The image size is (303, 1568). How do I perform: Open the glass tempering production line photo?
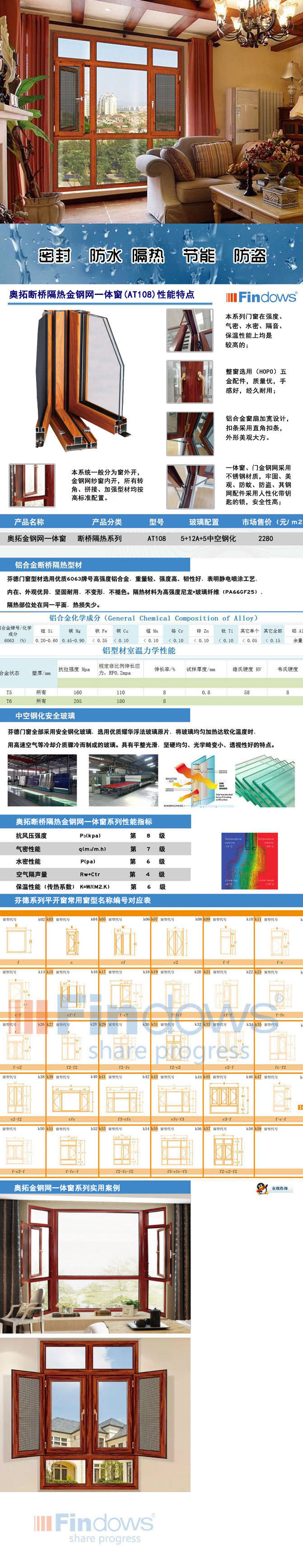pyautogui.click(x=124, y=780)
